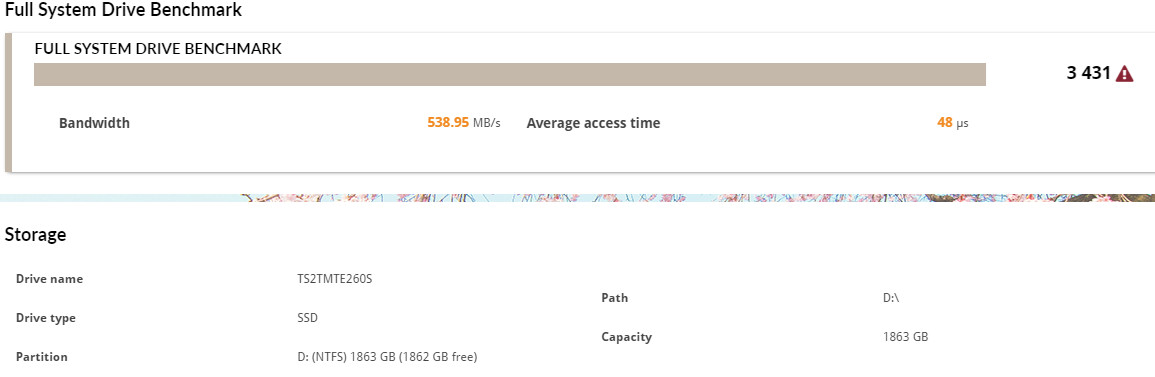
Task: Click the Storage section heading
Action: coord(35,235)
